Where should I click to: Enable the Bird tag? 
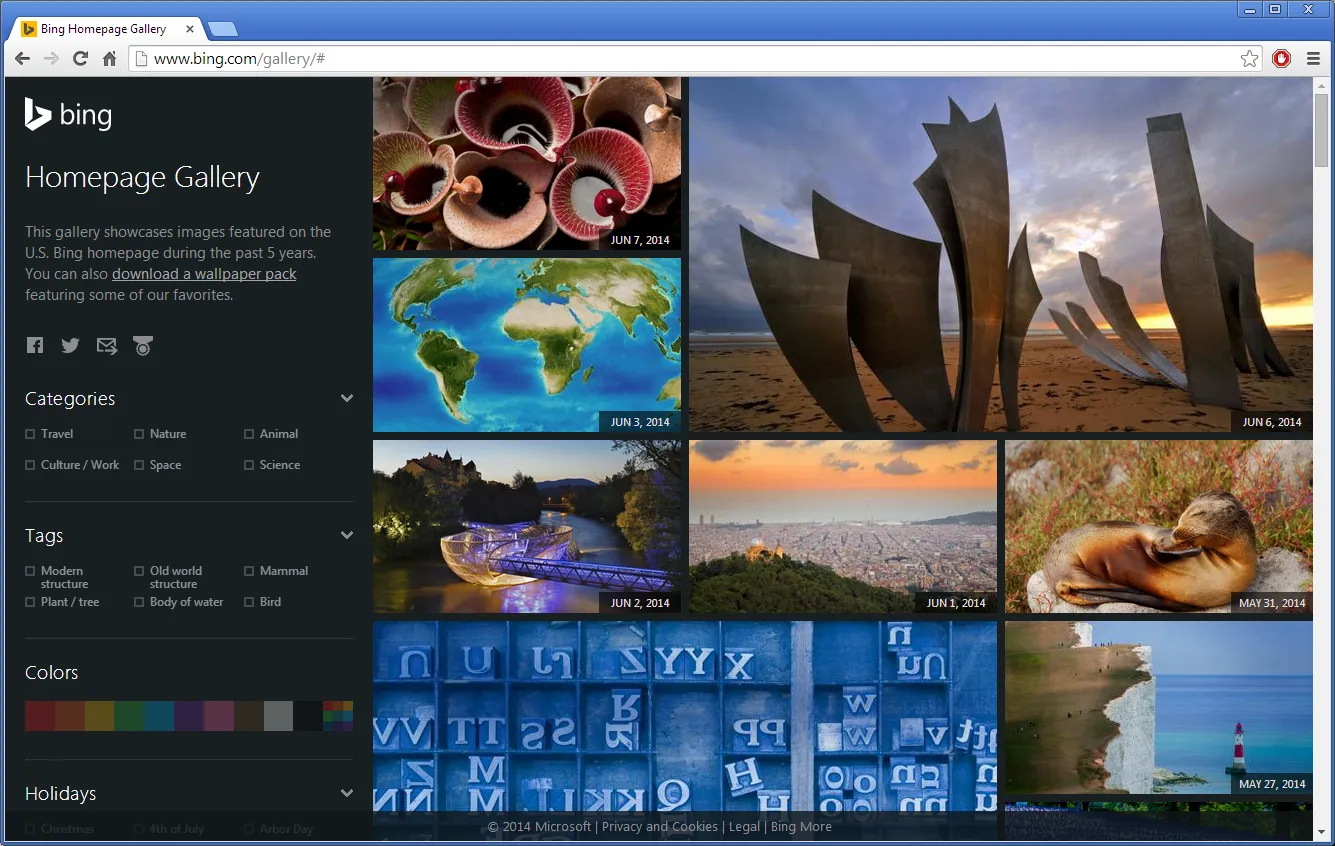249,602
